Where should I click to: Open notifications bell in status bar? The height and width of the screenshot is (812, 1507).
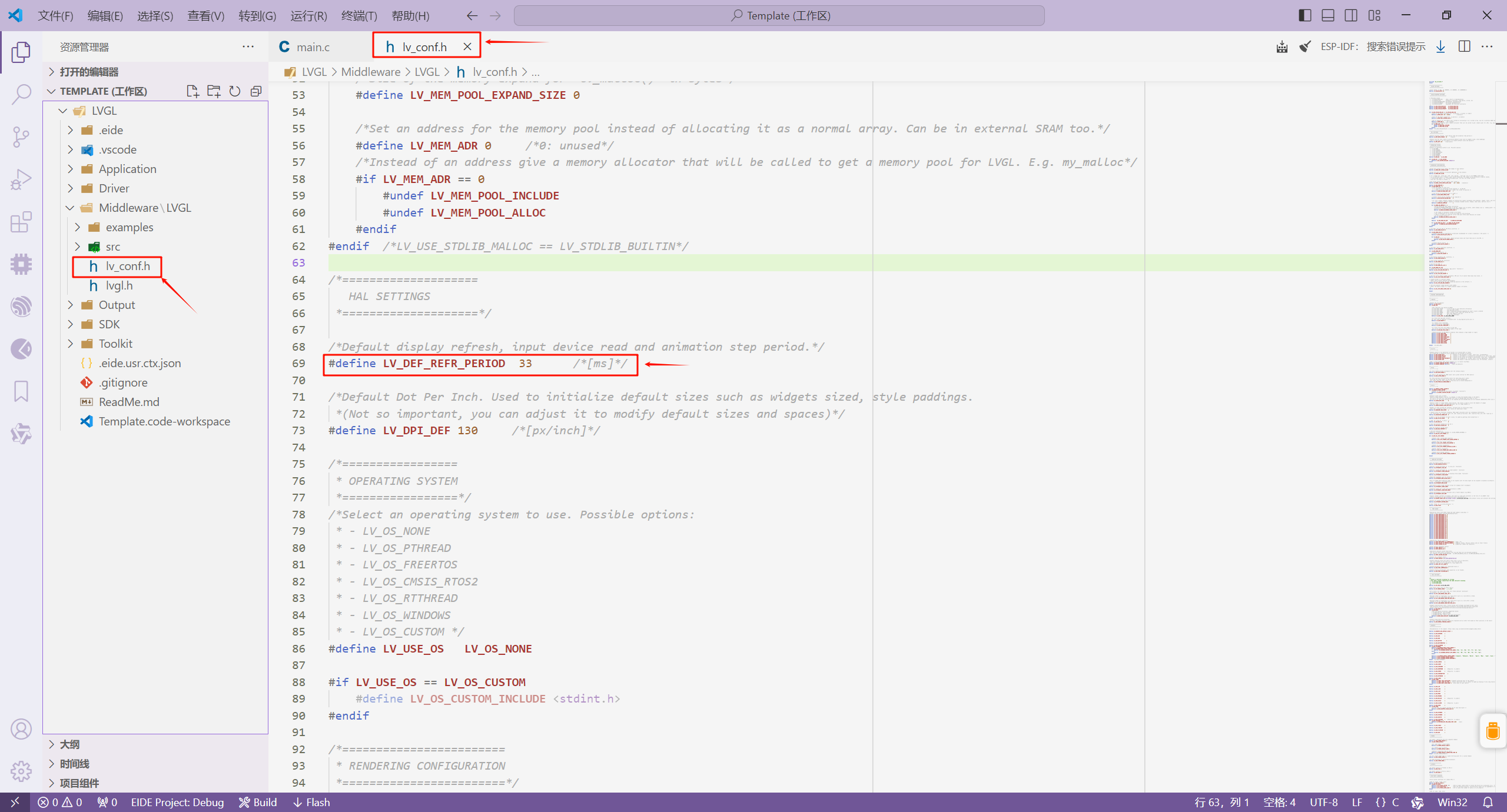1488,802
